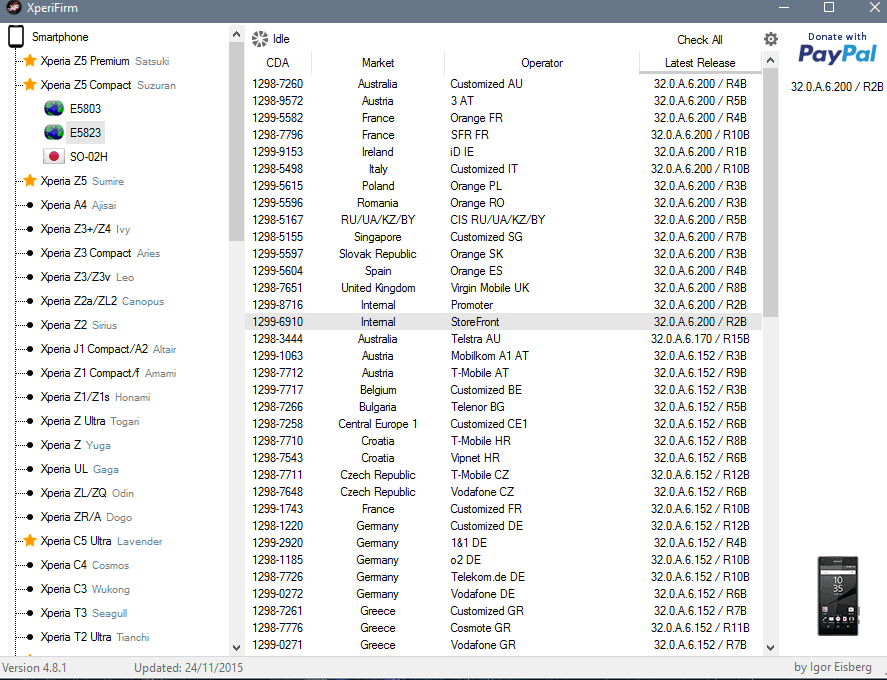This screenshot has width=887, height=680.
Task: Select Xperia C3 Wukong in tree
Action: click(85, 589)
